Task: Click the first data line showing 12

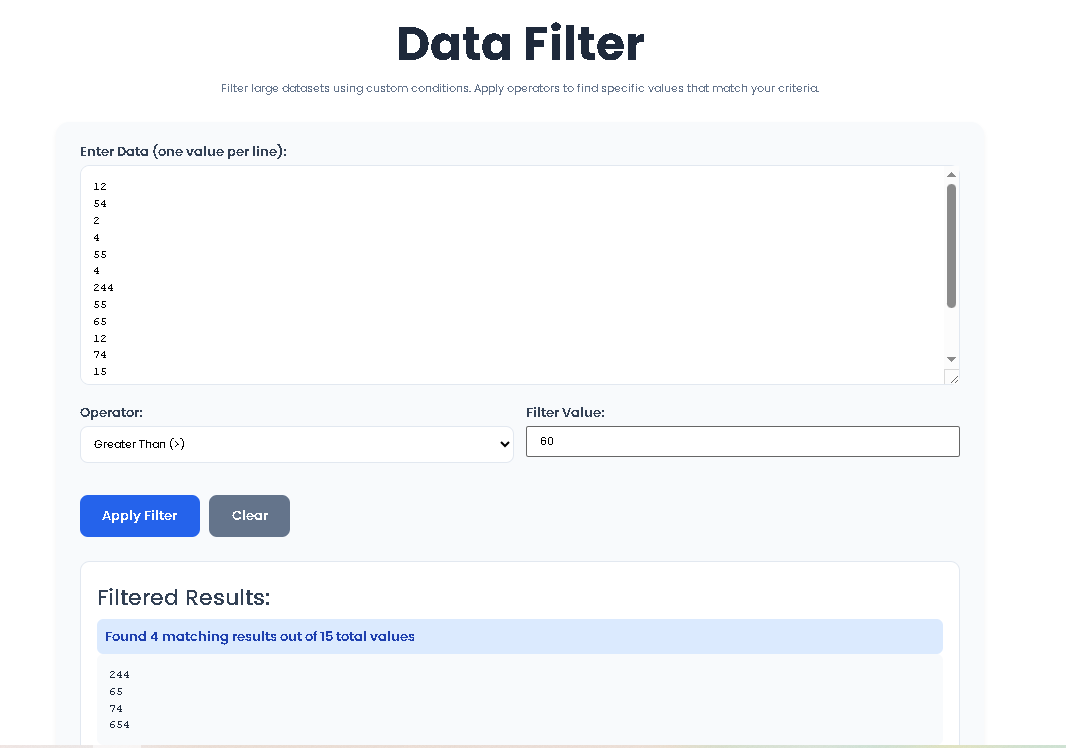Action: coord(99,186)
